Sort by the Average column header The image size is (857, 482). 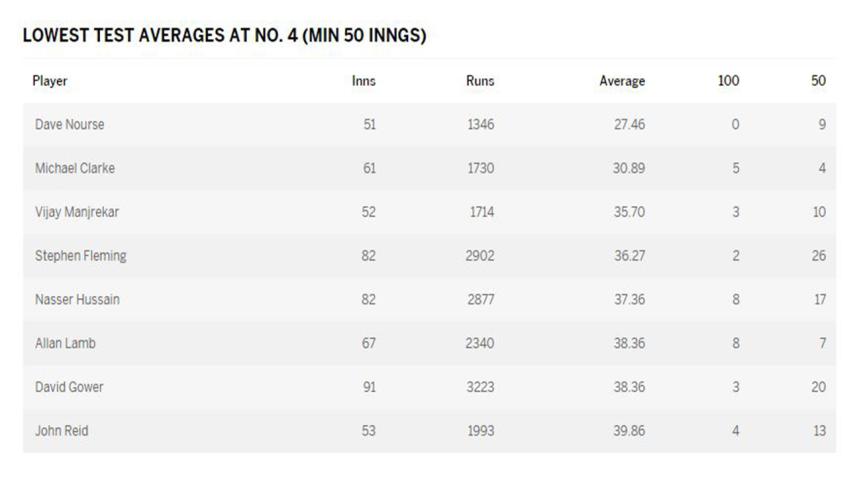[622, 81]
